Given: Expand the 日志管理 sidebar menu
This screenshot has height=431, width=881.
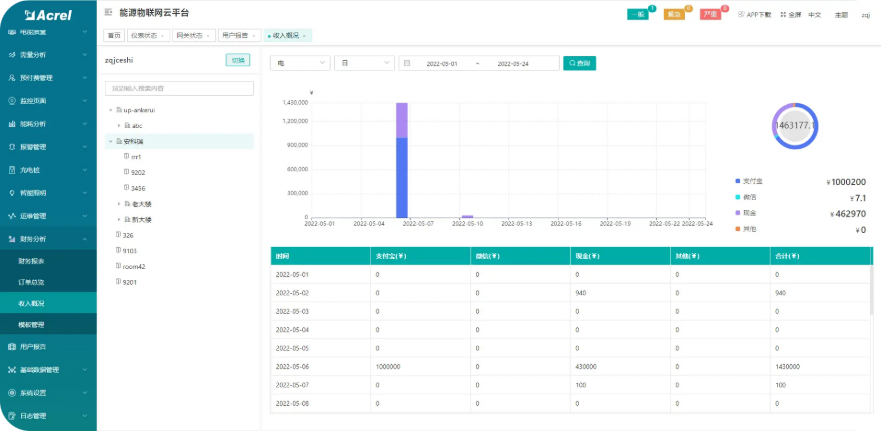Looking at the screenshot, I should tap(84, 416).
